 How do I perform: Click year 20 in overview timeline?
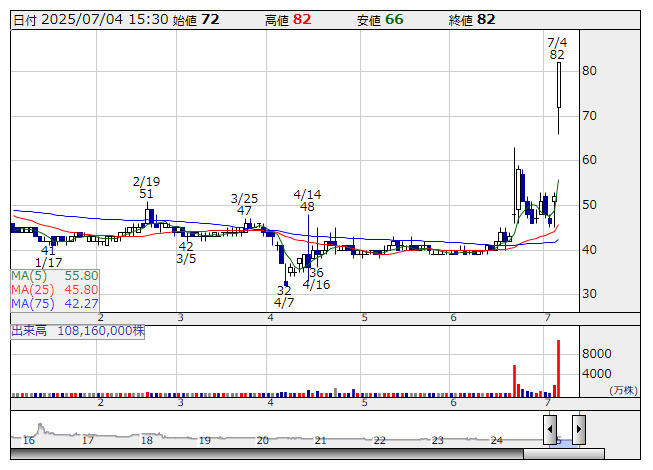coord(262,440)
